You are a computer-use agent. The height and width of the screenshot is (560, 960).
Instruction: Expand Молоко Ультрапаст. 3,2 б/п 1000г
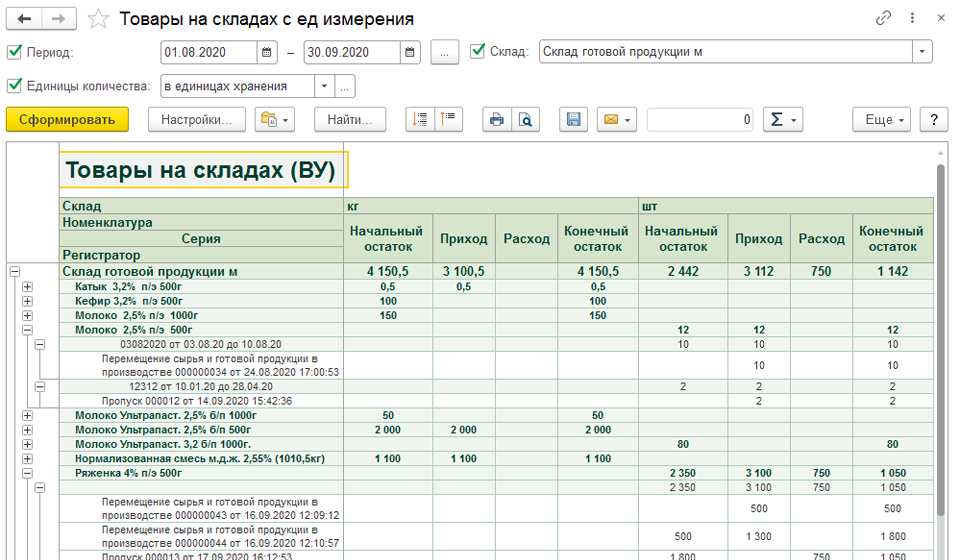coord(27,444)
